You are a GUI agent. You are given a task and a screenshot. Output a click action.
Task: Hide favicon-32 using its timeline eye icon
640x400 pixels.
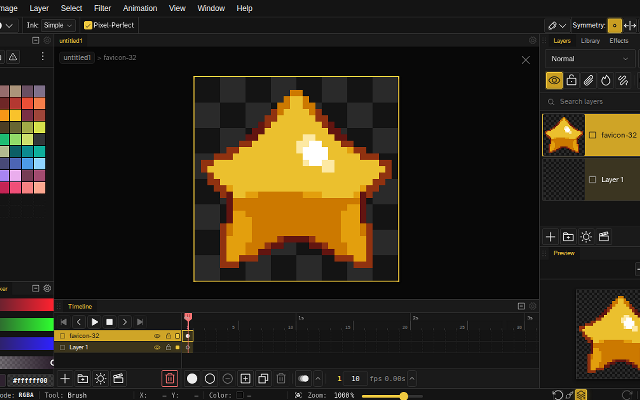[x=157, y=336]
